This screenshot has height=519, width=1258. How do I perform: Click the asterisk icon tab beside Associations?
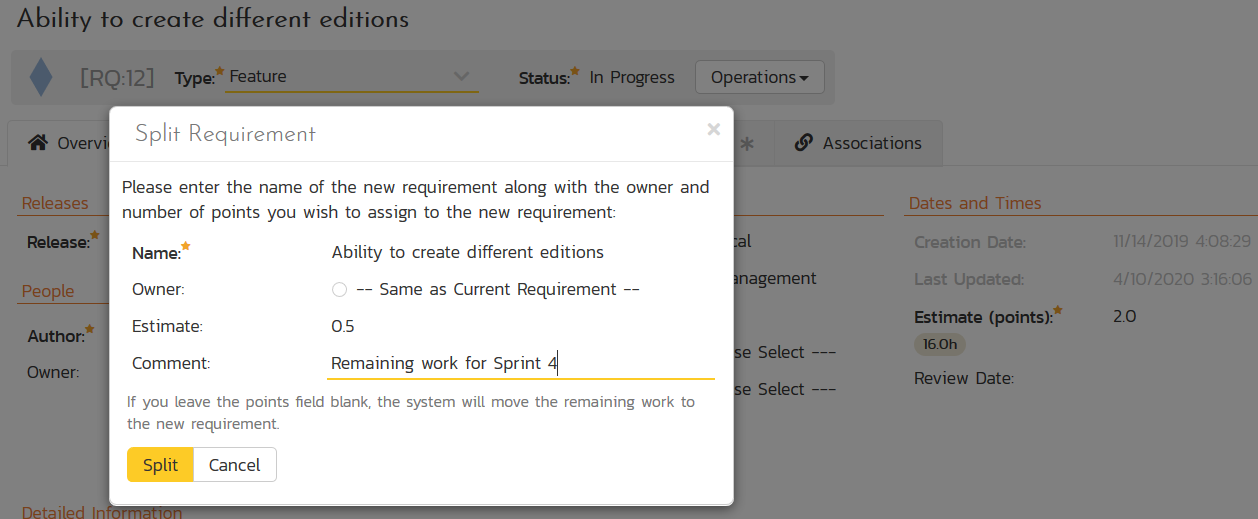pyautogui.click(x=746, y=144)
